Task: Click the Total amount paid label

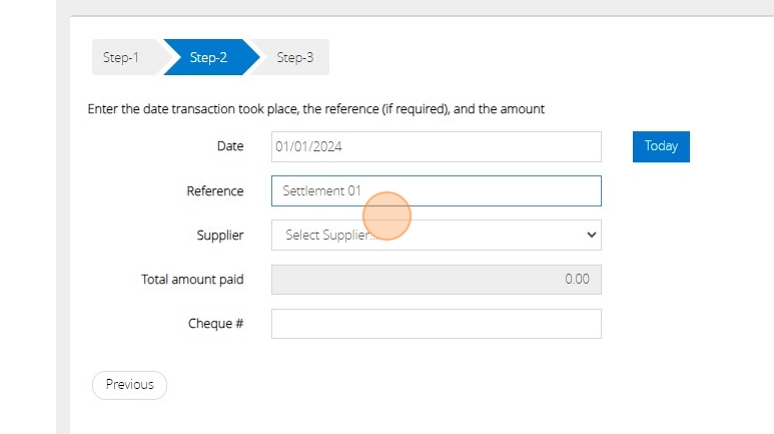Action: pos(192,279)
